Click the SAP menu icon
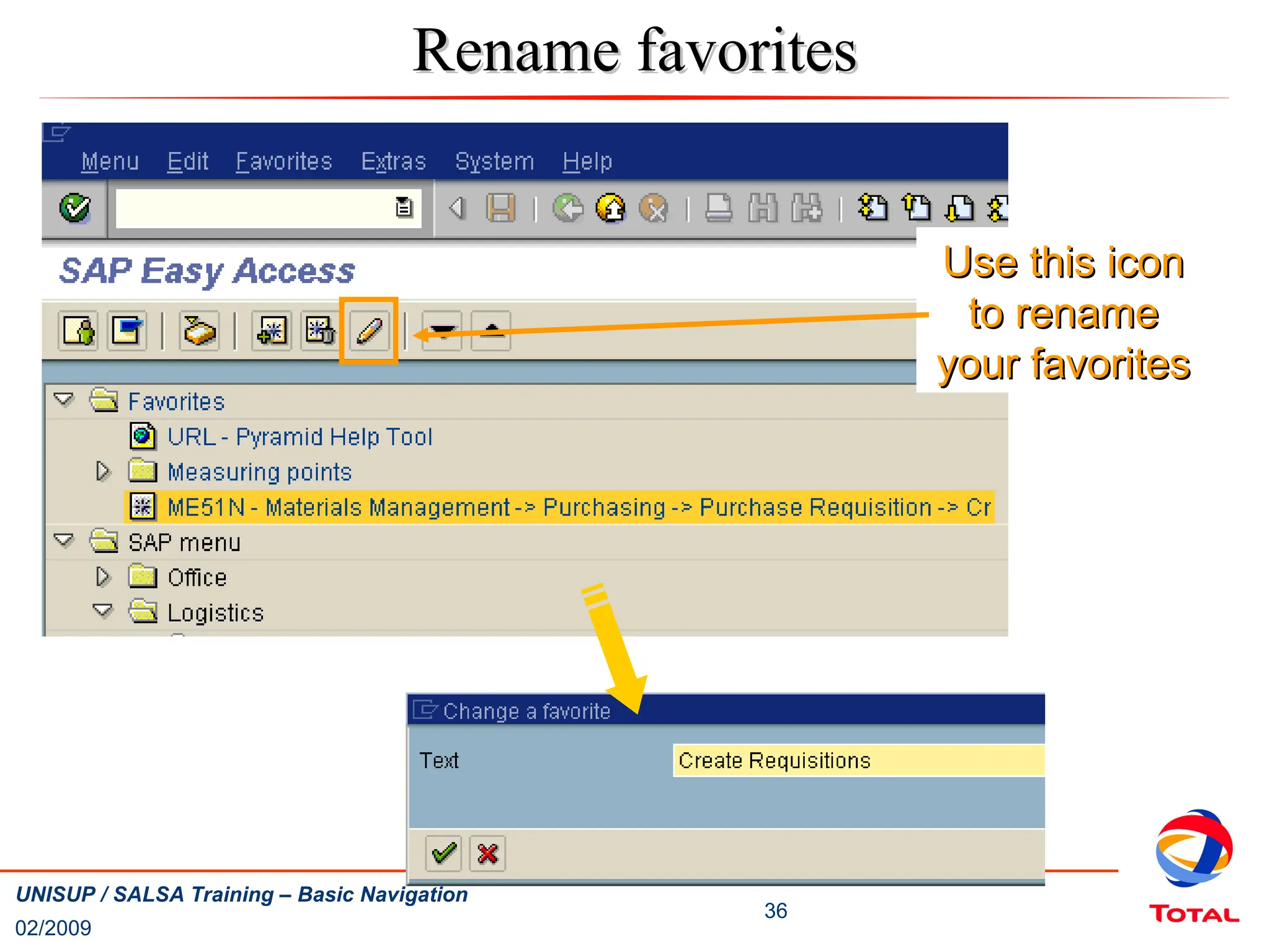Image resolution: width=1270 pixels, height=952 pixels. (x=127, y=331)
